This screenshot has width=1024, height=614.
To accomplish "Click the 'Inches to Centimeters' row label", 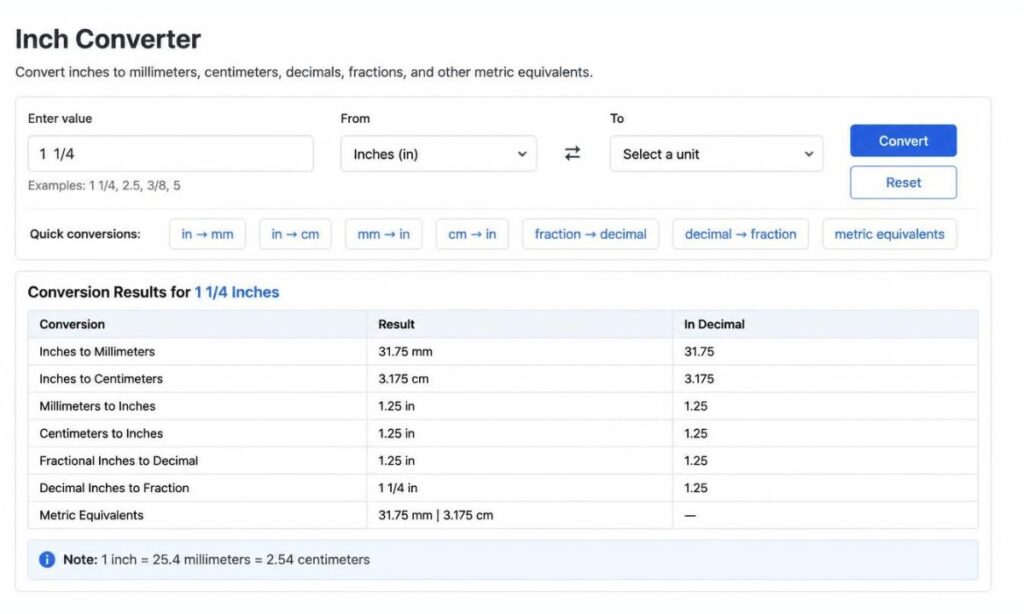I will click(101, 379).
